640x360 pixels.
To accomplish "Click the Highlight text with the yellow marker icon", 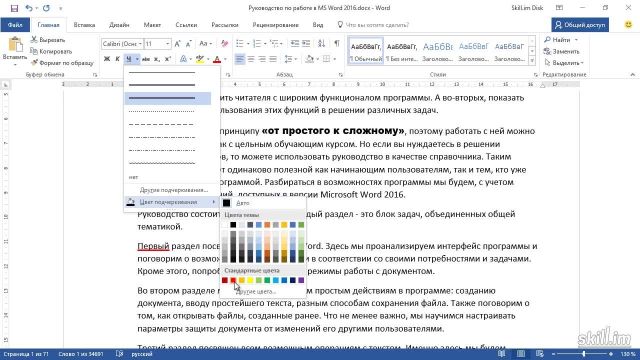I will [x=200, y=59].
